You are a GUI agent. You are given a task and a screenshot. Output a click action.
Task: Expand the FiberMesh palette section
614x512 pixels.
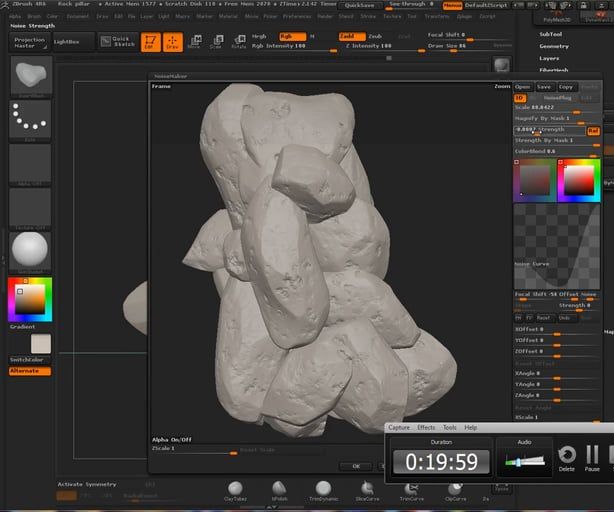click(554, 70)
